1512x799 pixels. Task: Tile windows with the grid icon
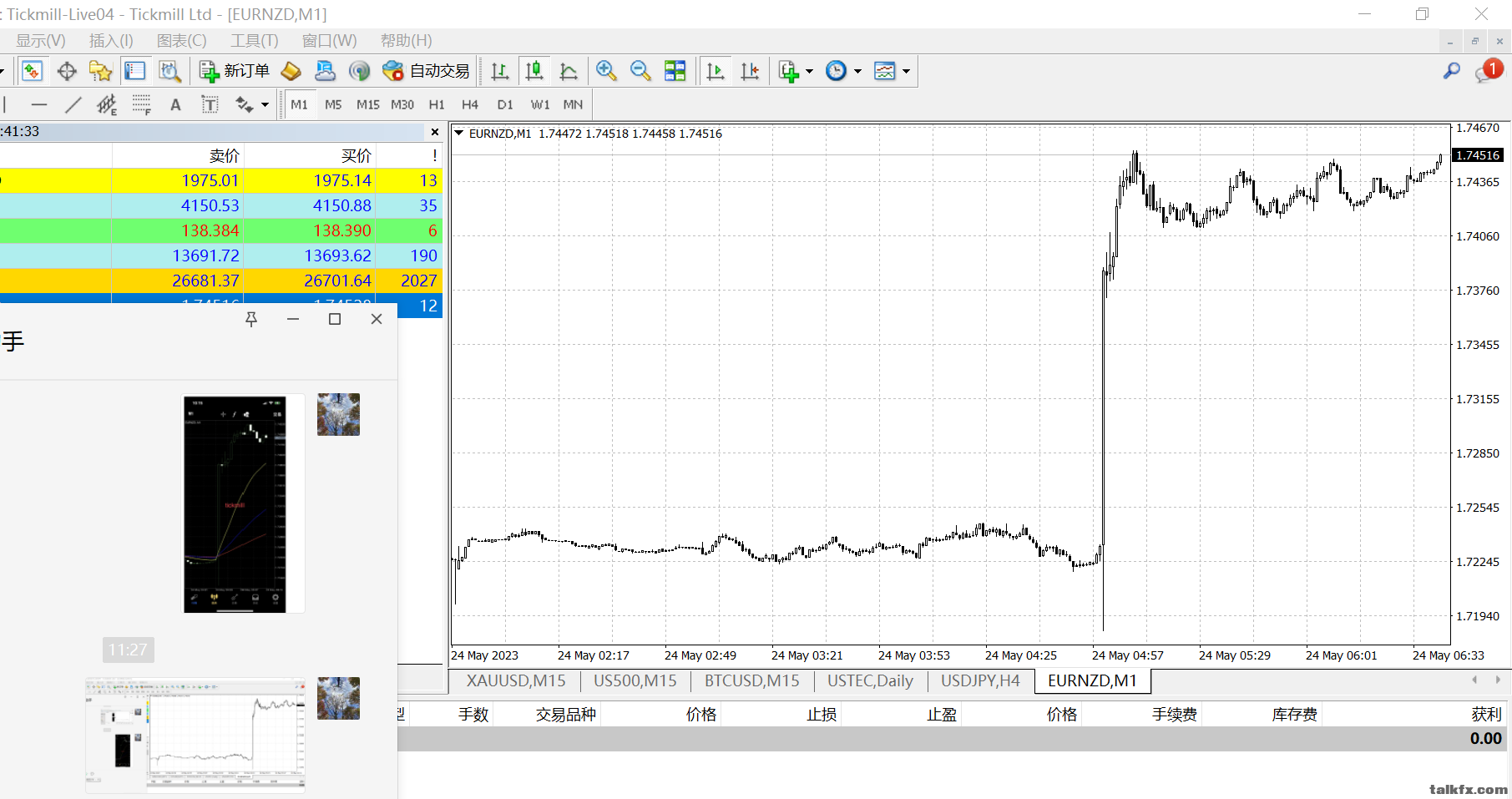675,71
